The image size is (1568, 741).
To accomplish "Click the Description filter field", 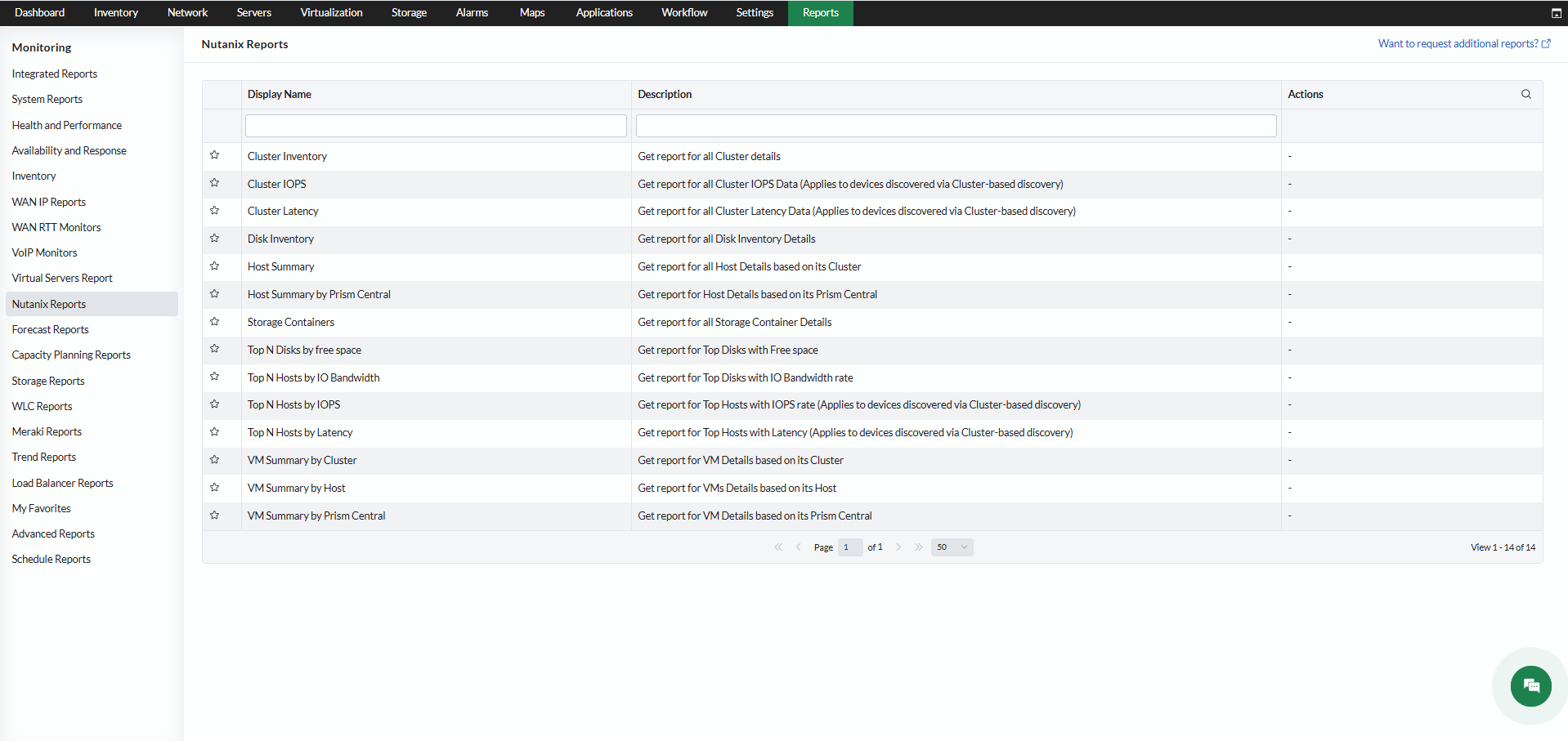I will 956,126.
